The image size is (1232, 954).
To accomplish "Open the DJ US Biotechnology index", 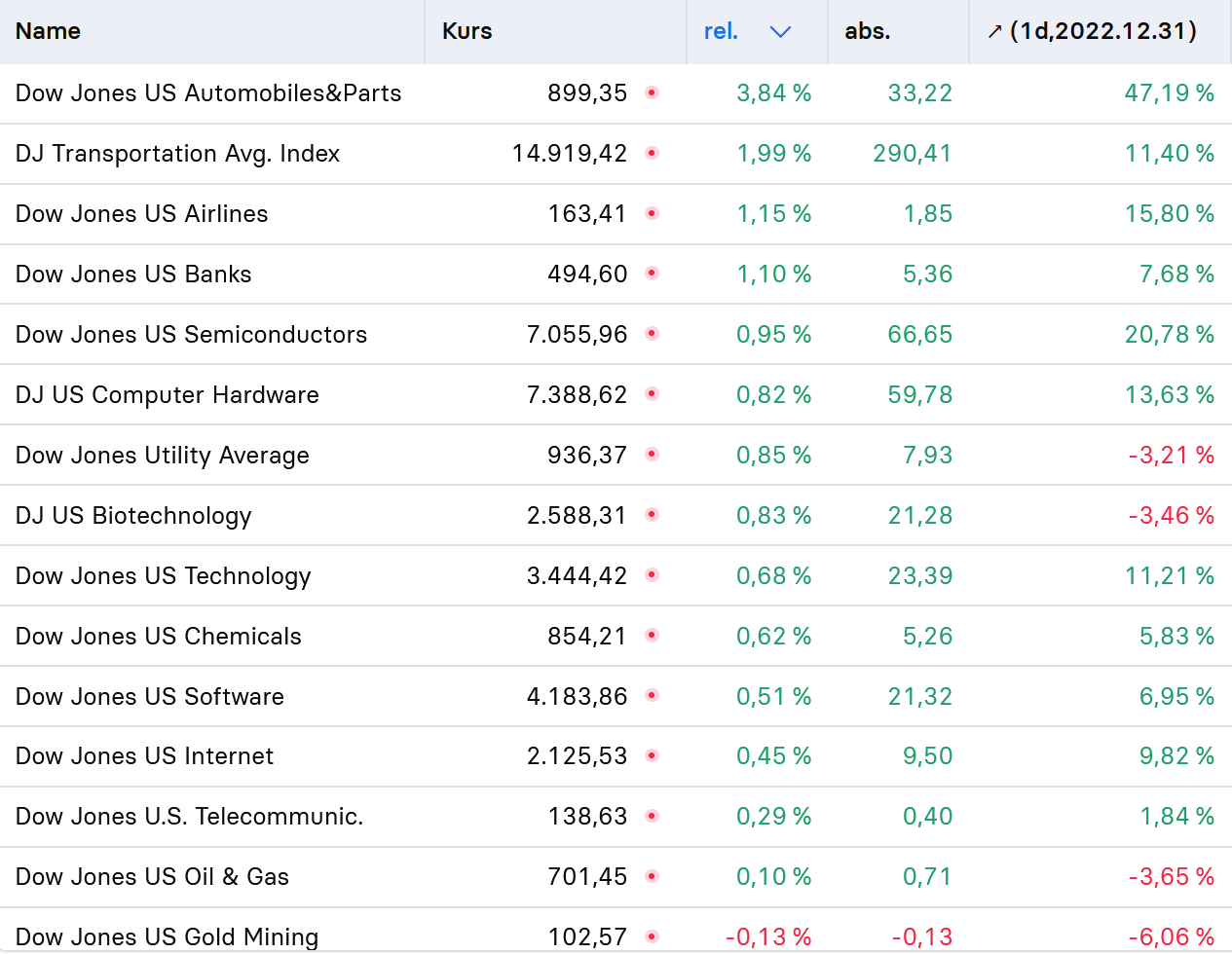I will point(133,515).
